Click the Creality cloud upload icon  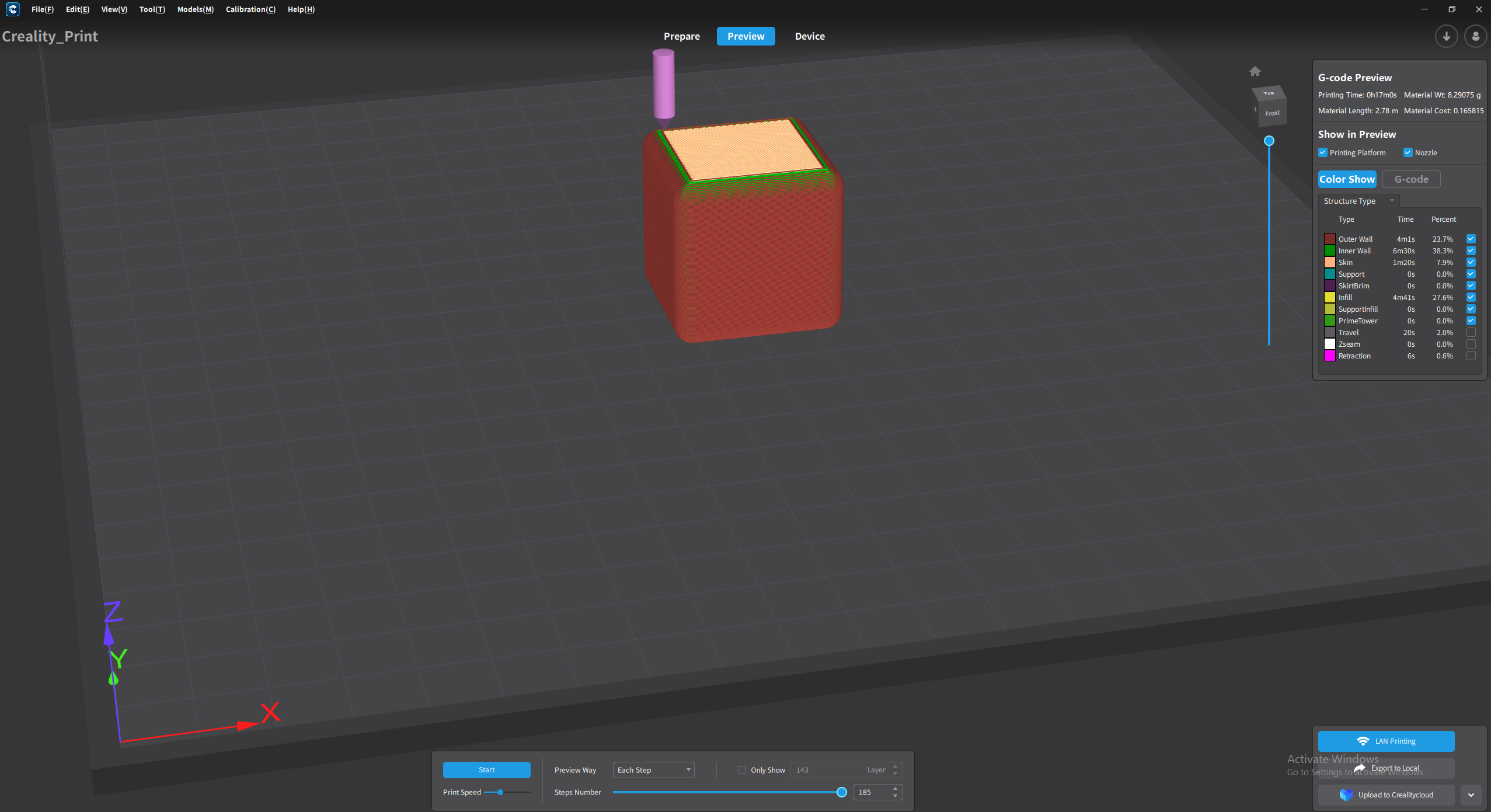[1346, 794]
